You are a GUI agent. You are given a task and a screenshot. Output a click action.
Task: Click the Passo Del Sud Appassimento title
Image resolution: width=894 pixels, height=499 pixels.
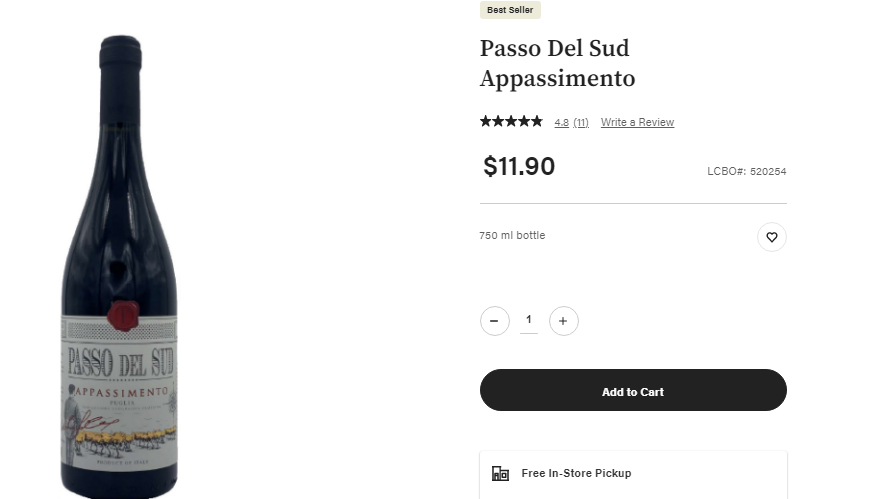557,63
